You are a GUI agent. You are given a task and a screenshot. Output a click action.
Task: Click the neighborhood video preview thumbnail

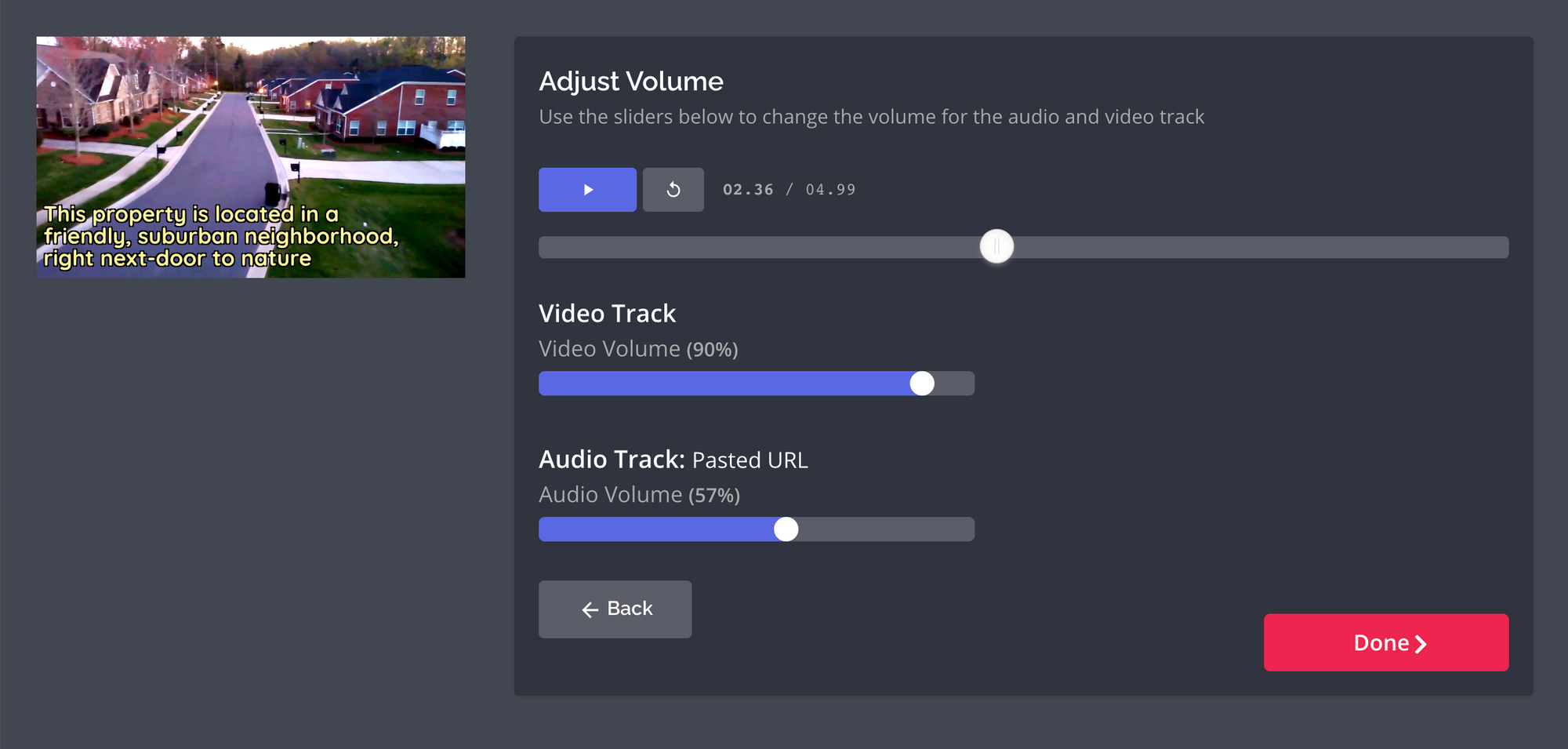[251, 157]
